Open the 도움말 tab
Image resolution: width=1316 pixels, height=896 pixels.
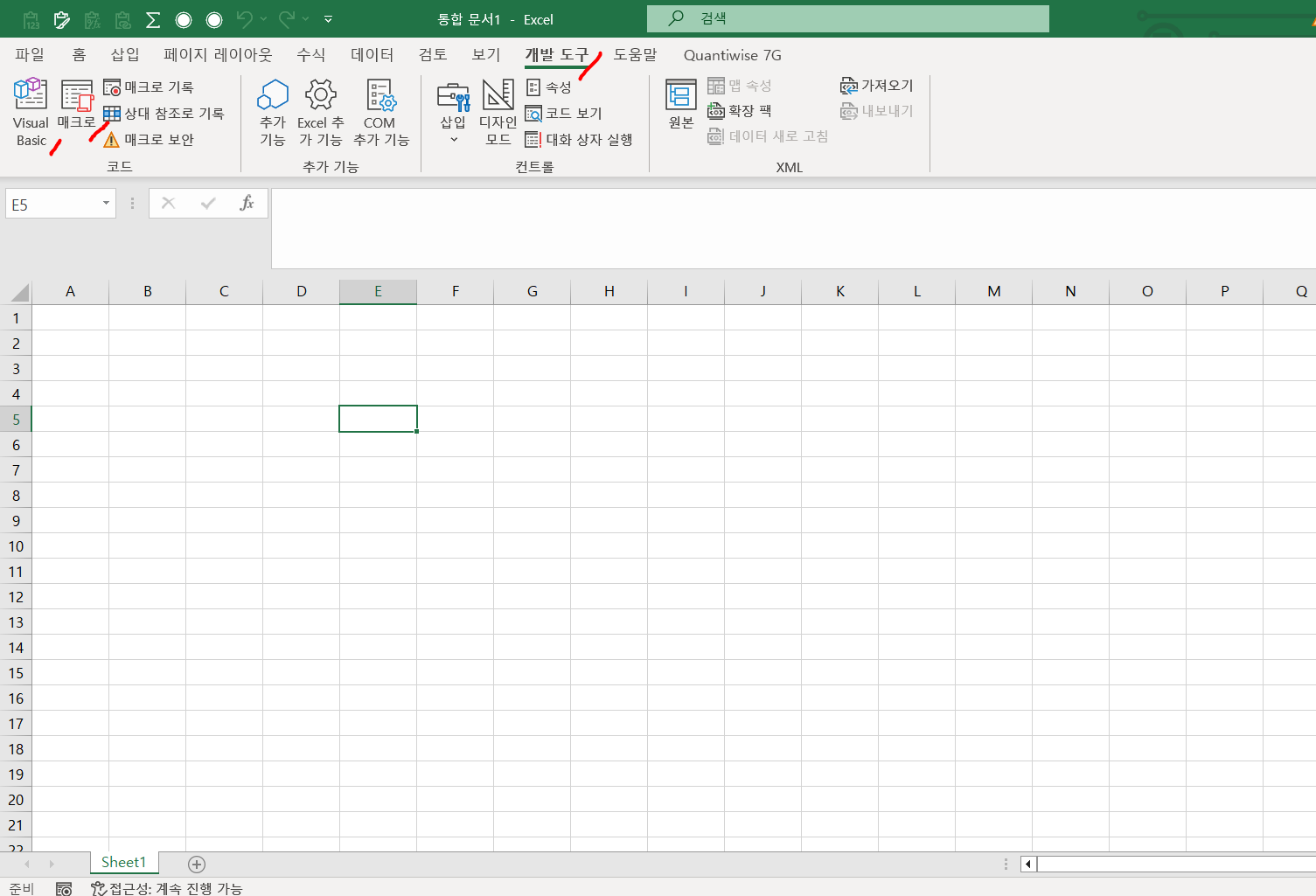point(635,55)
